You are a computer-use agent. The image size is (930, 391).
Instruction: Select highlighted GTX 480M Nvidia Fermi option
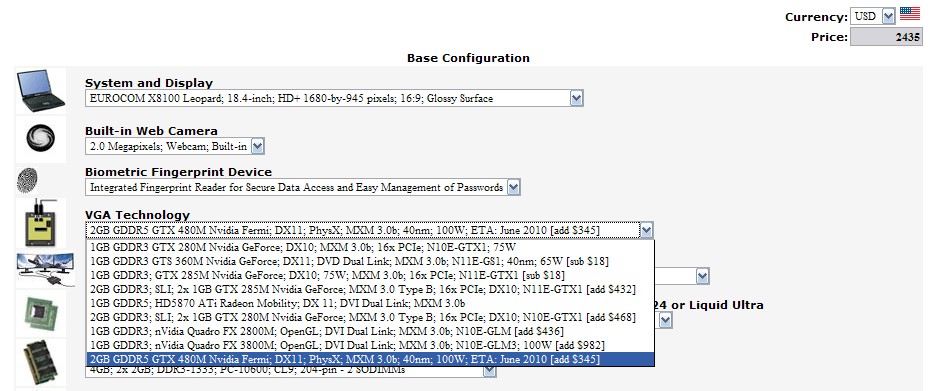click(x=370, y=360)
